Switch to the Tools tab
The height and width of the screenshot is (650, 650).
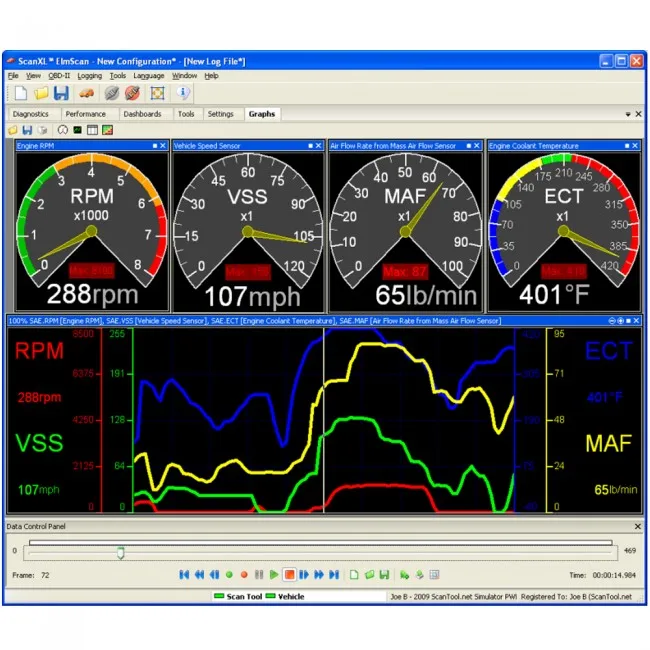click(186, 114)
